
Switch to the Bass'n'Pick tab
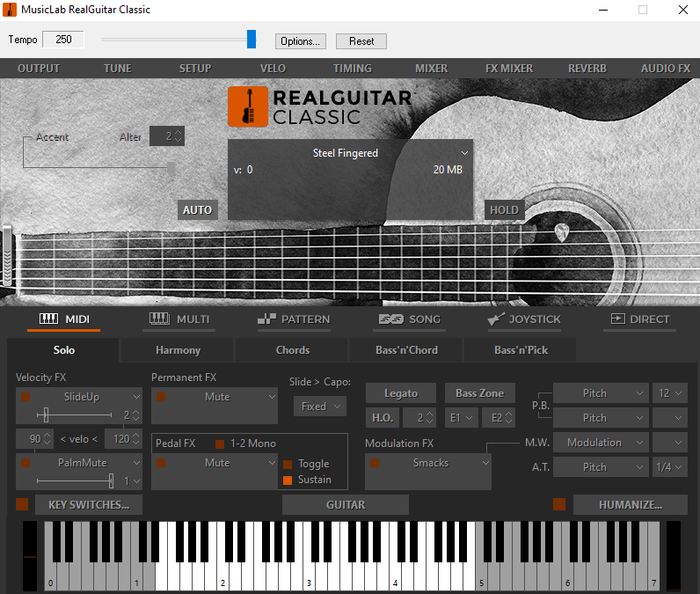pyautogui.click(x=521, y=350)
